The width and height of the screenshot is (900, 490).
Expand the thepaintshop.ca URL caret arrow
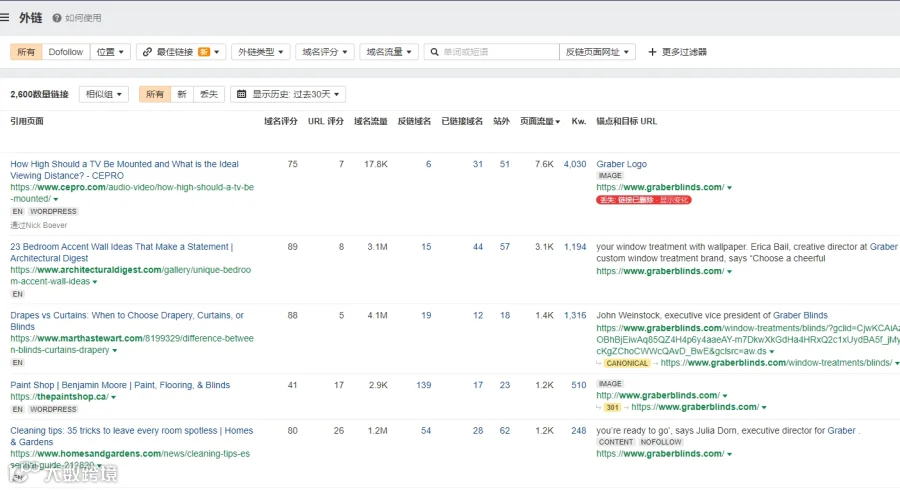pyautogui.click(x=114, y=397)
